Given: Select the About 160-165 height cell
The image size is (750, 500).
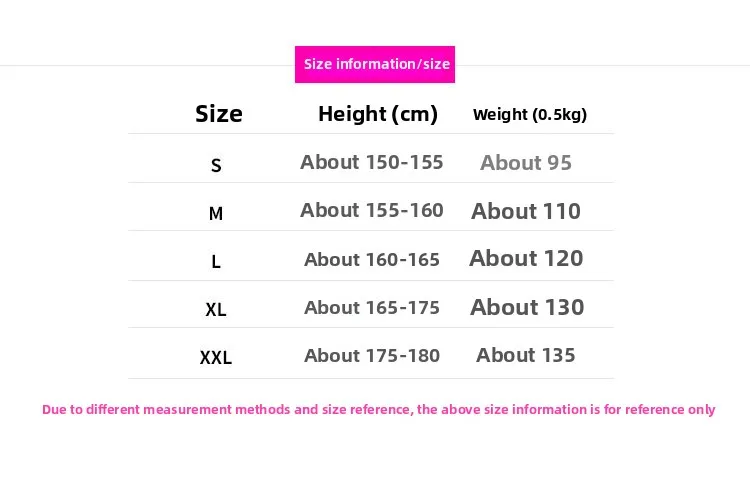Looking at the screenshot, I should (372, 259).
